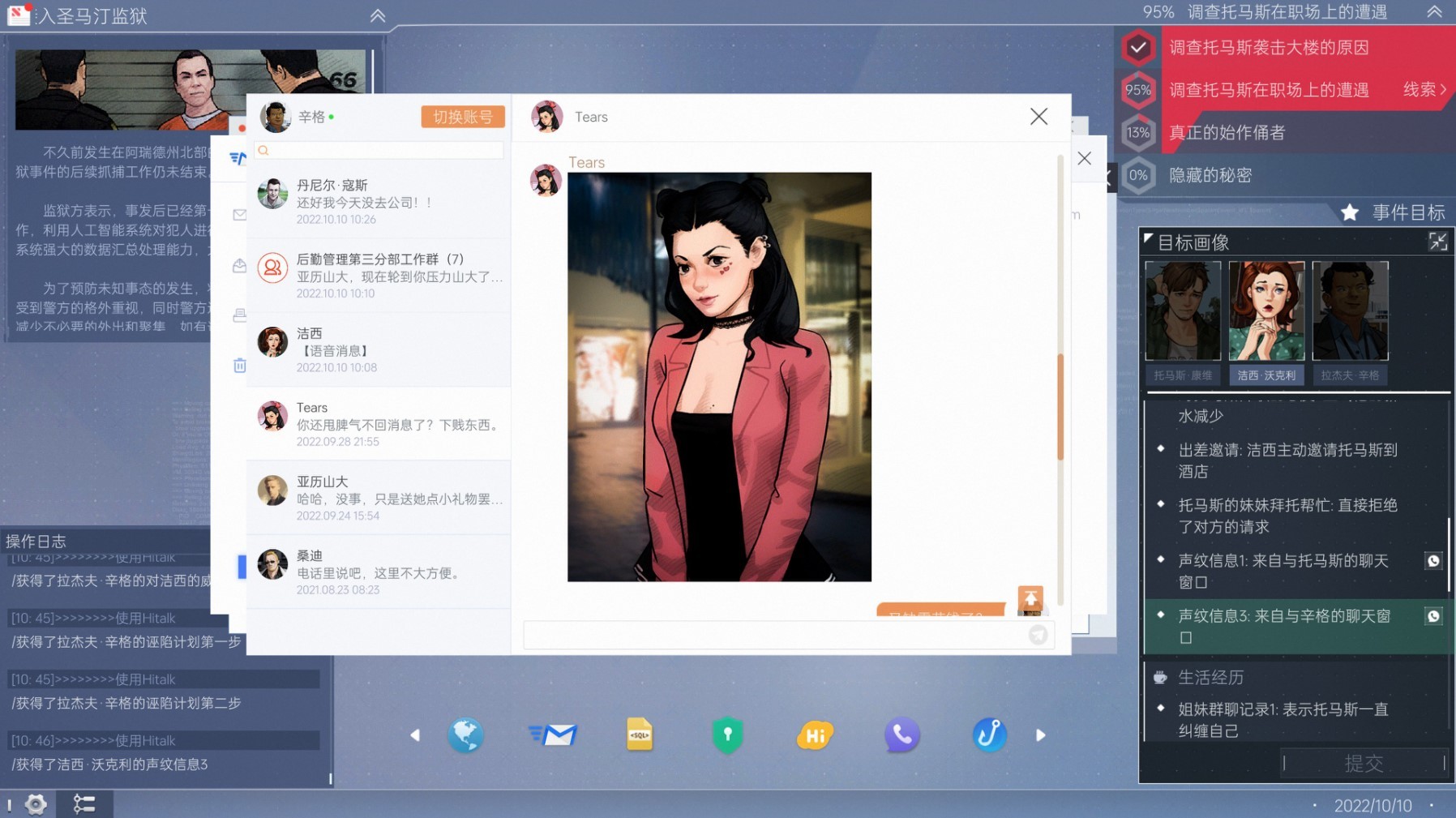Open the prison news mugshot image

[191, 89]
